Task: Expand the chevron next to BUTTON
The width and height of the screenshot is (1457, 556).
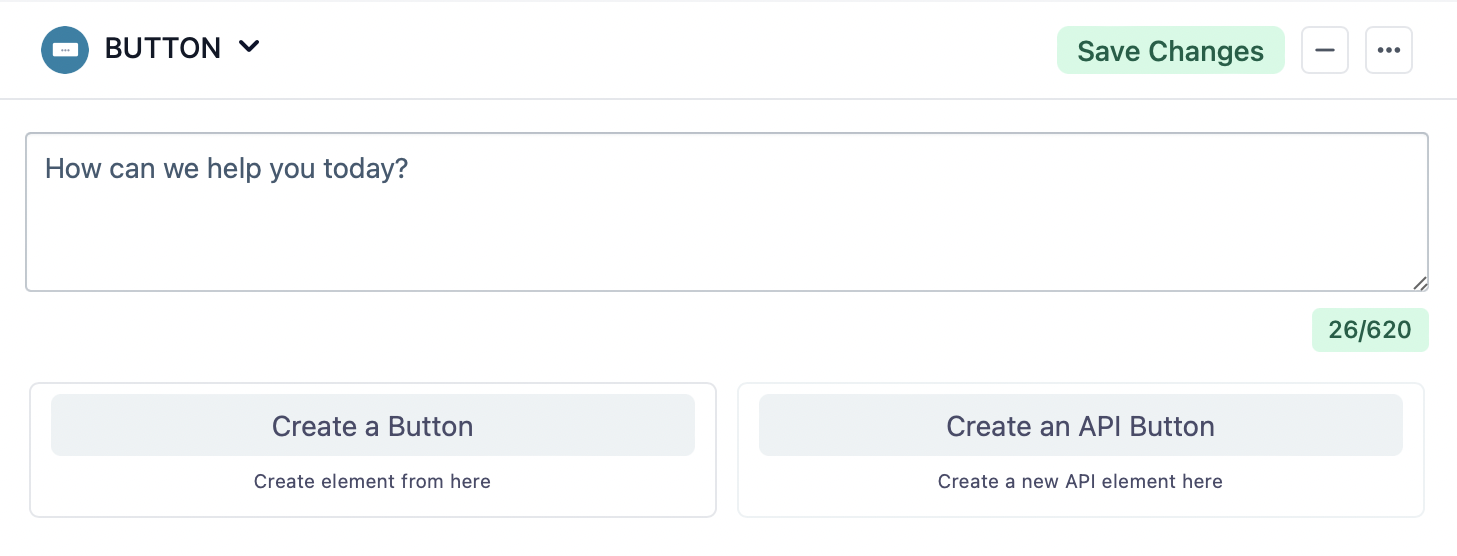Action: (249, 47)
